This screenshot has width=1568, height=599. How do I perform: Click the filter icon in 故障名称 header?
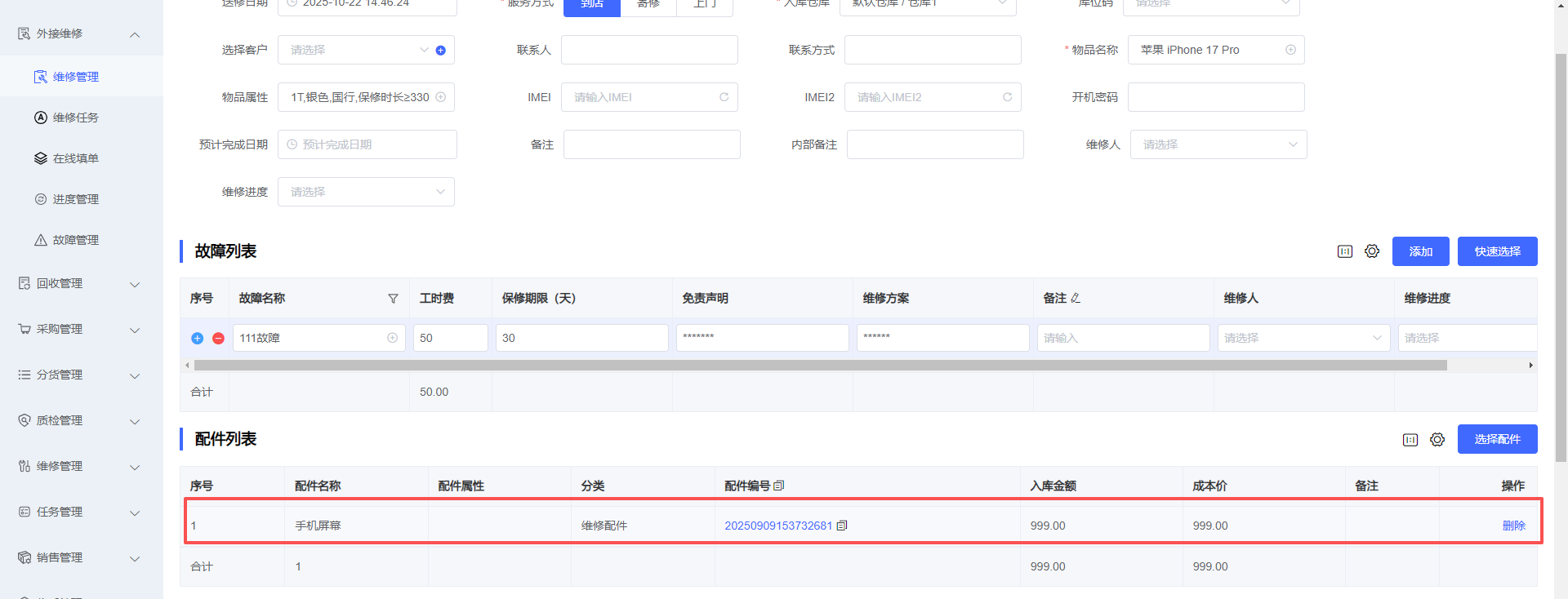[393, 299]
